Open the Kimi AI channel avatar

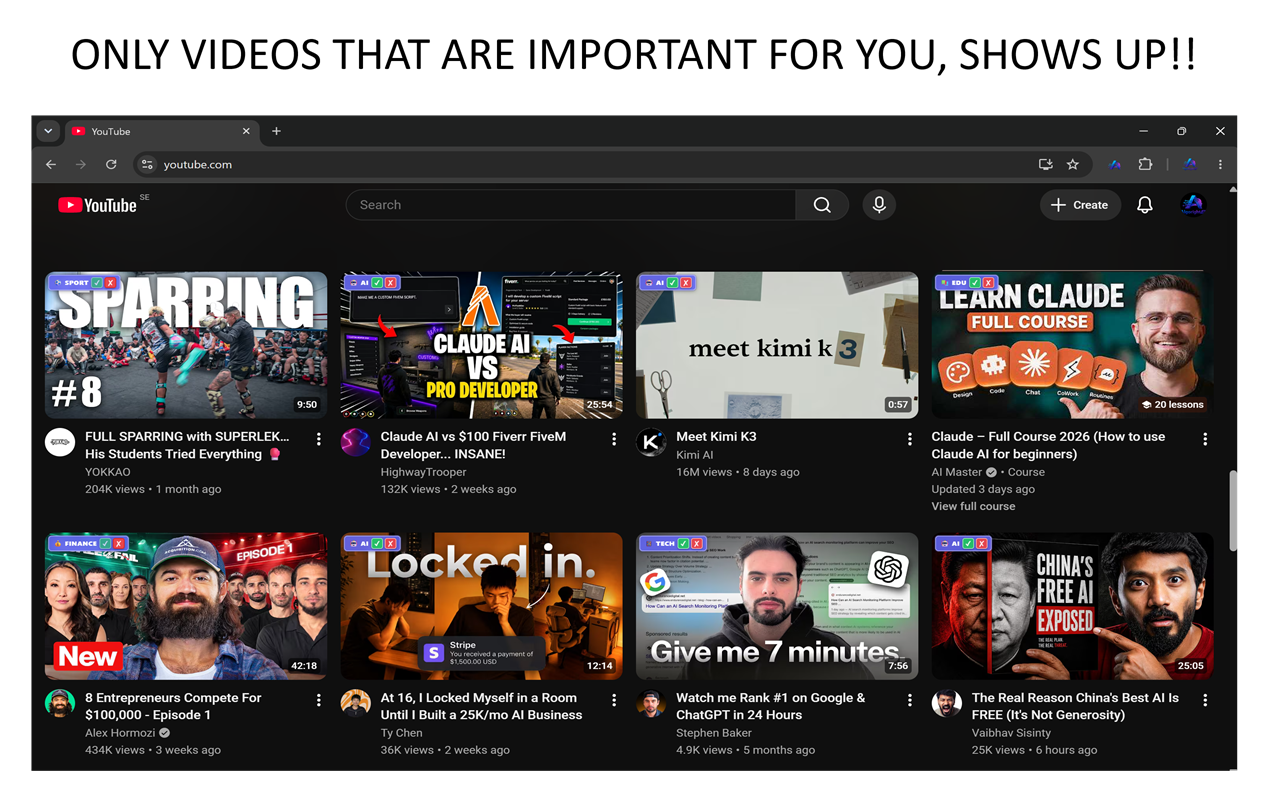coord(651,442)
